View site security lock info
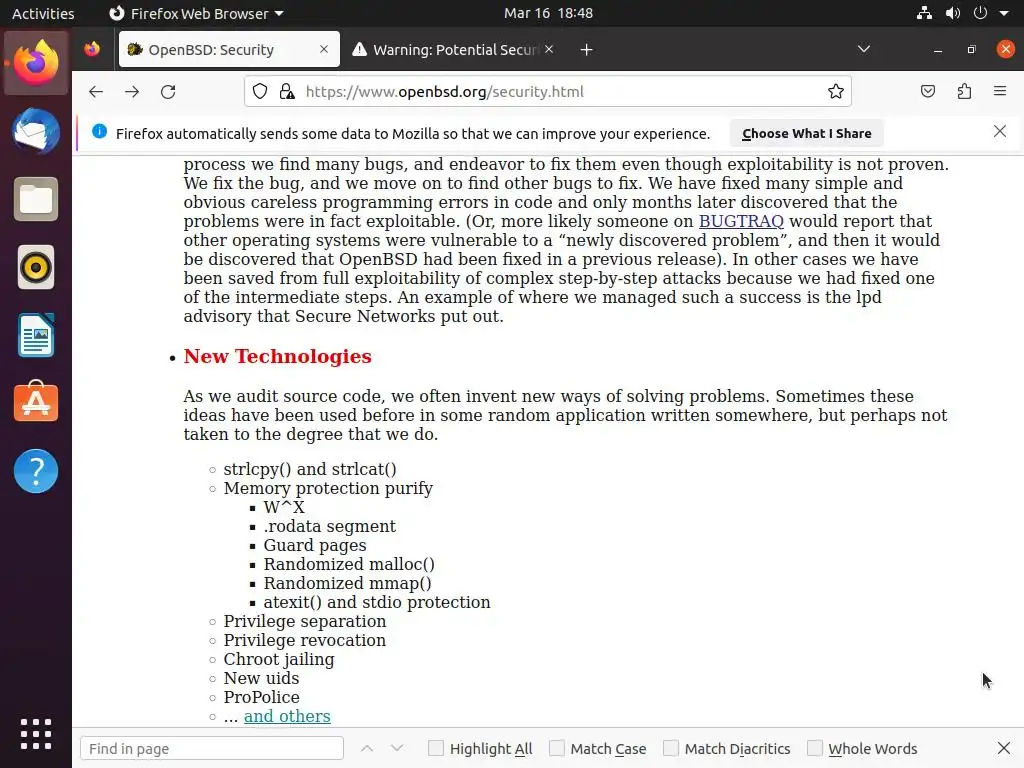 point(287,91)
